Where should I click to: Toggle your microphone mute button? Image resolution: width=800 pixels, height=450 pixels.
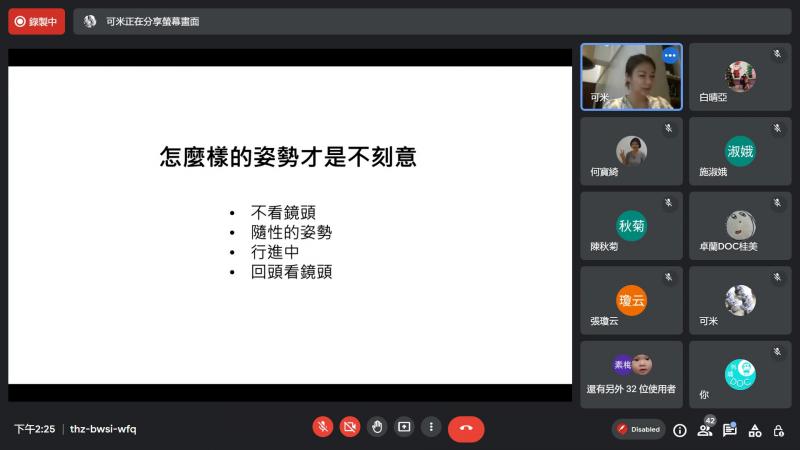322,427
